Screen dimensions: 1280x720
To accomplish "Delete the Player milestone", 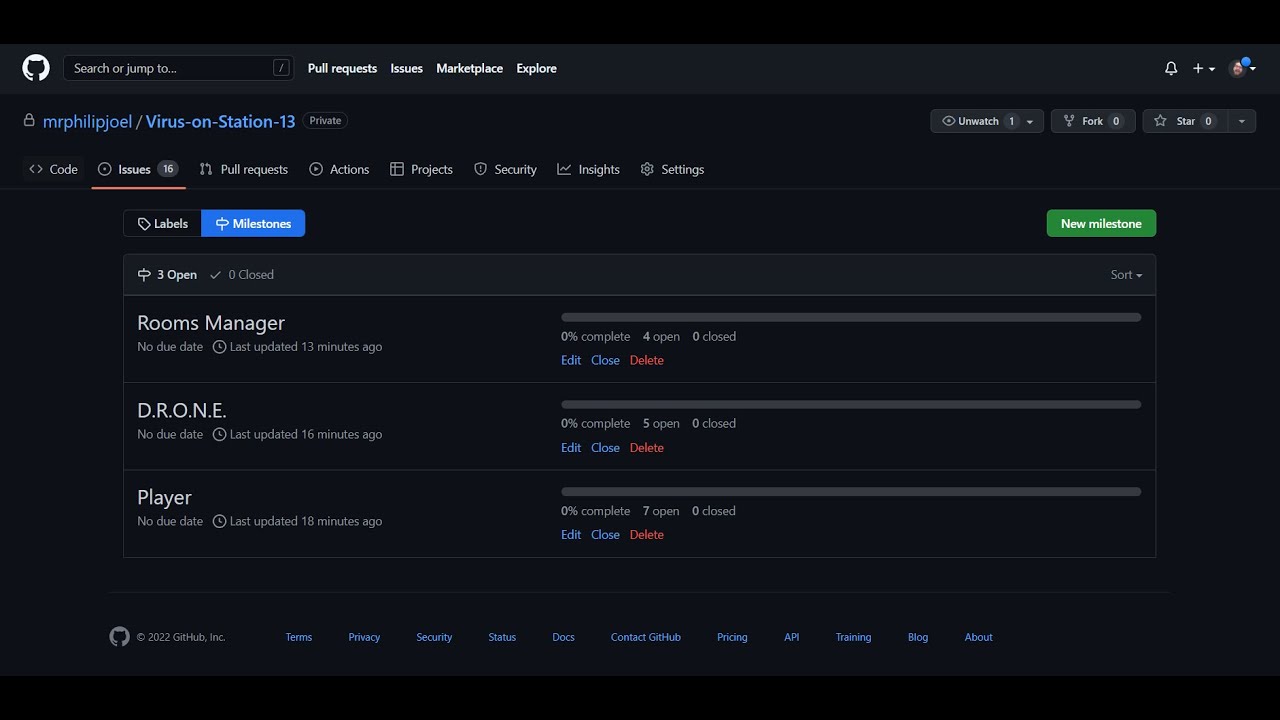I will pos(647,534).
